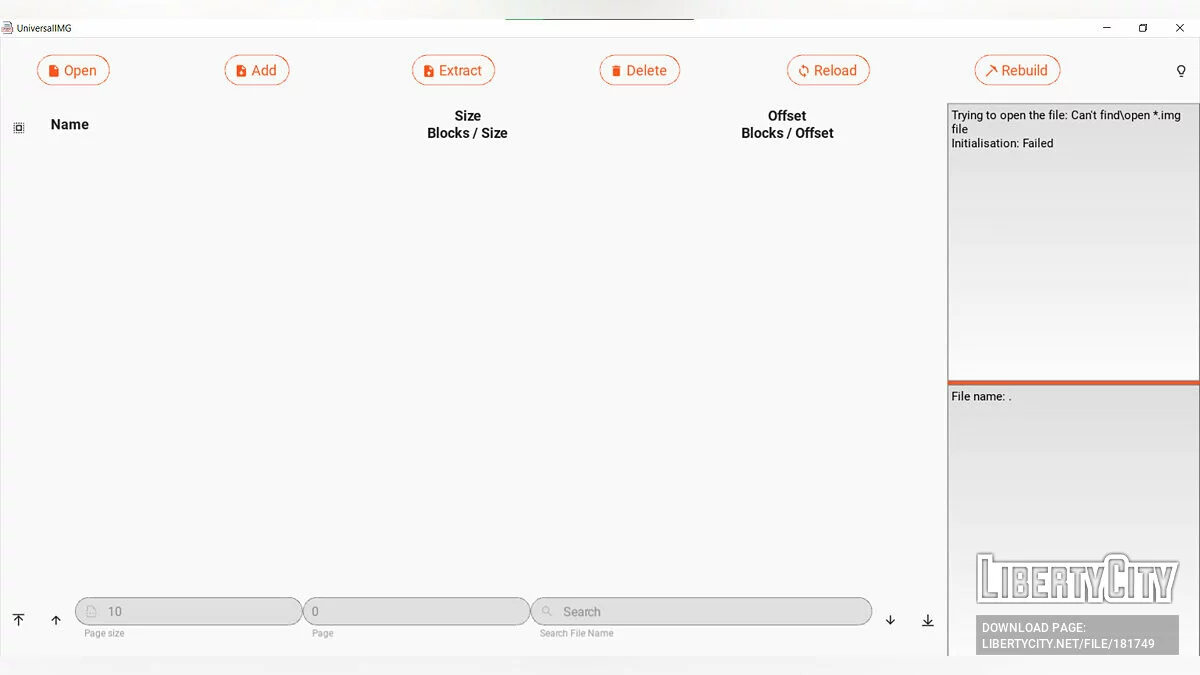The height and width of the screenshot is (675, 1200).
Task: Toggle the lightbulb theme icon
Action: pos(1181,71)
